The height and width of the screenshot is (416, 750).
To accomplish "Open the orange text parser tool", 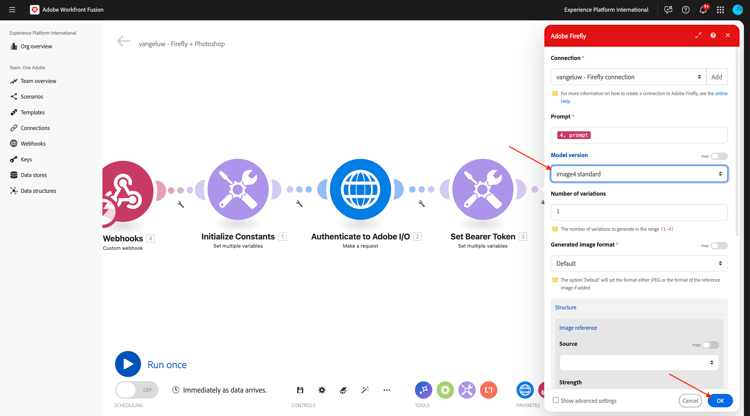I will [x=489, y=390].
